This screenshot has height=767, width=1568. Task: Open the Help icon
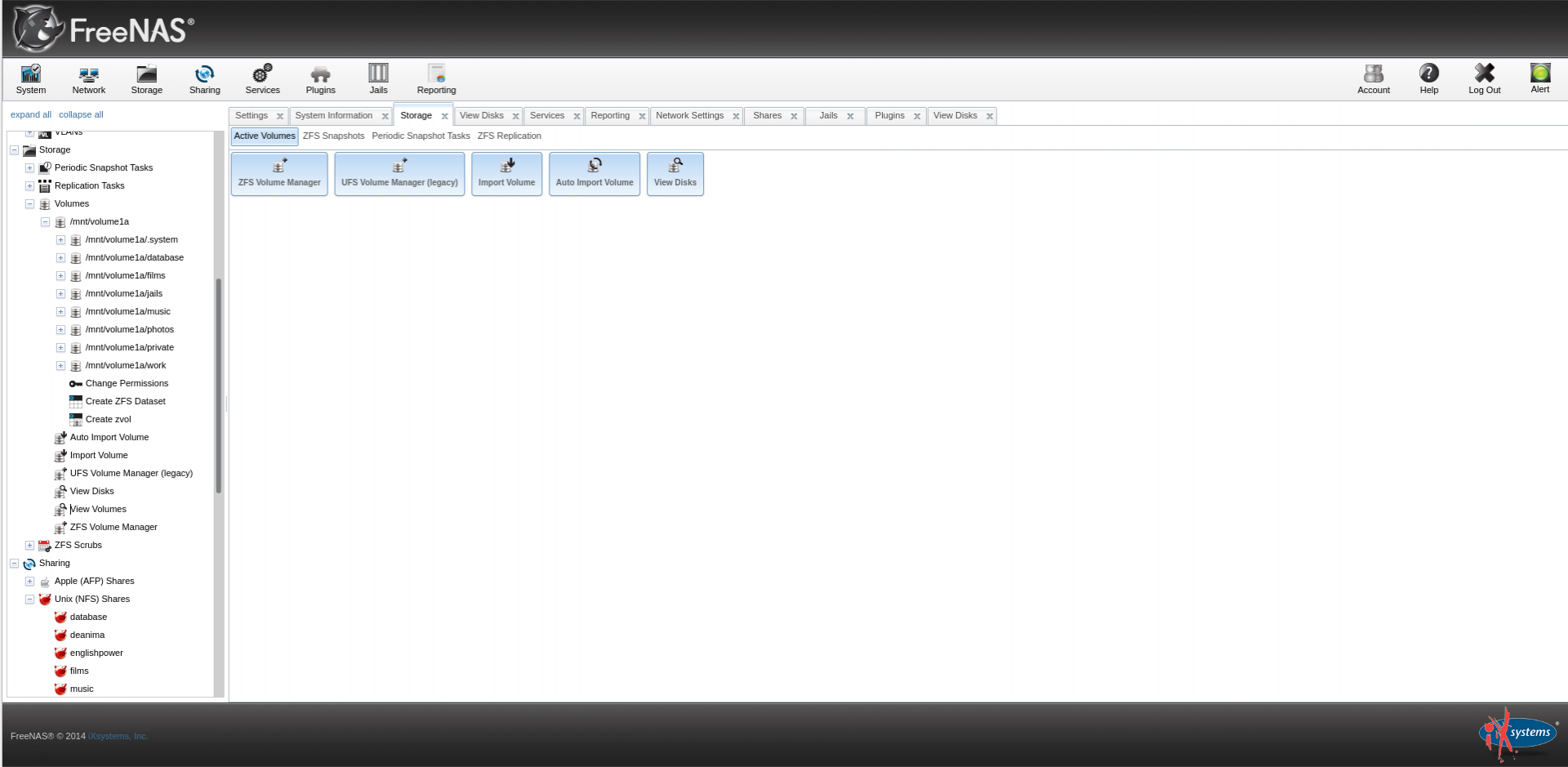[x=1428, y=79]
